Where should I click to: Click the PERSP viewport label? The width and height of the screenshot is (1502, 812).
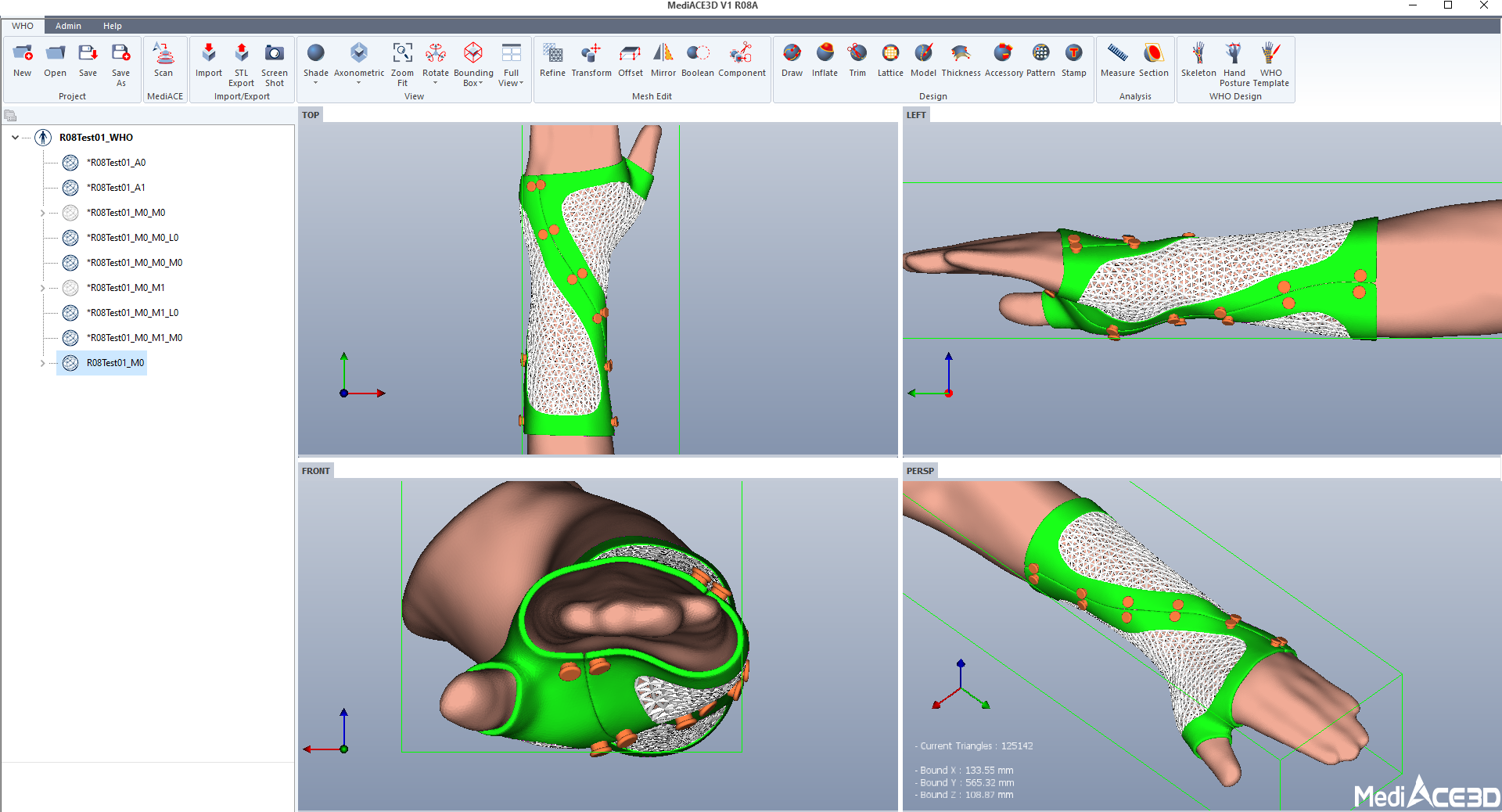tap(920, 471)
